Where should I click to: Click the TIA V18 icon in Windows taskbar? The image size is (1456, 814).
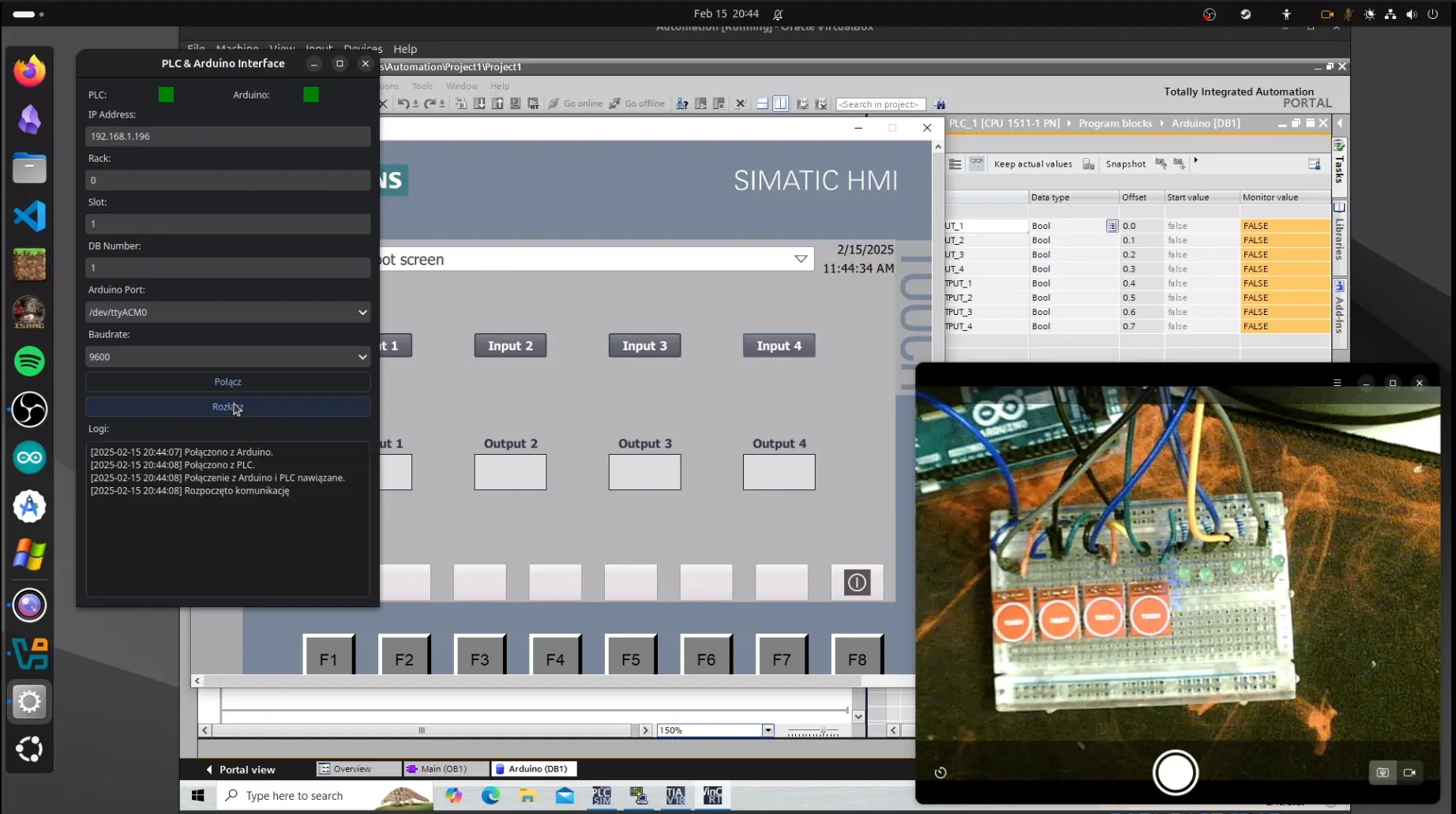point(675,795)
